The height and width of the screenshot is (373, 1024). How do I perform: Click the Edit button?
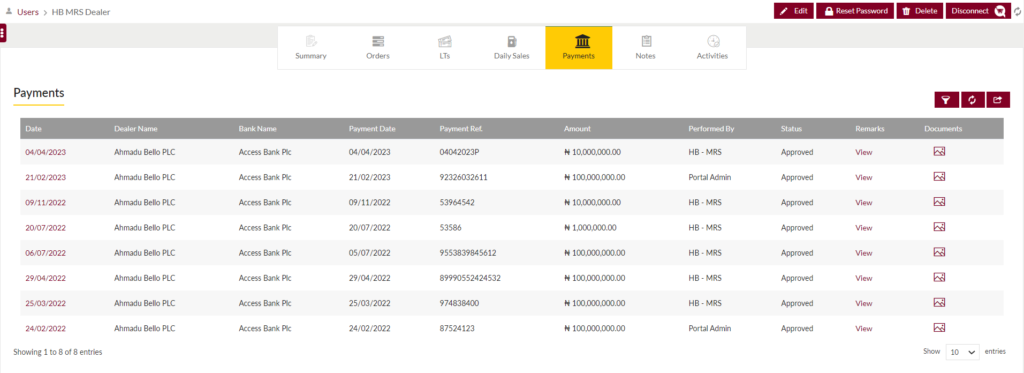click(793, 11)
